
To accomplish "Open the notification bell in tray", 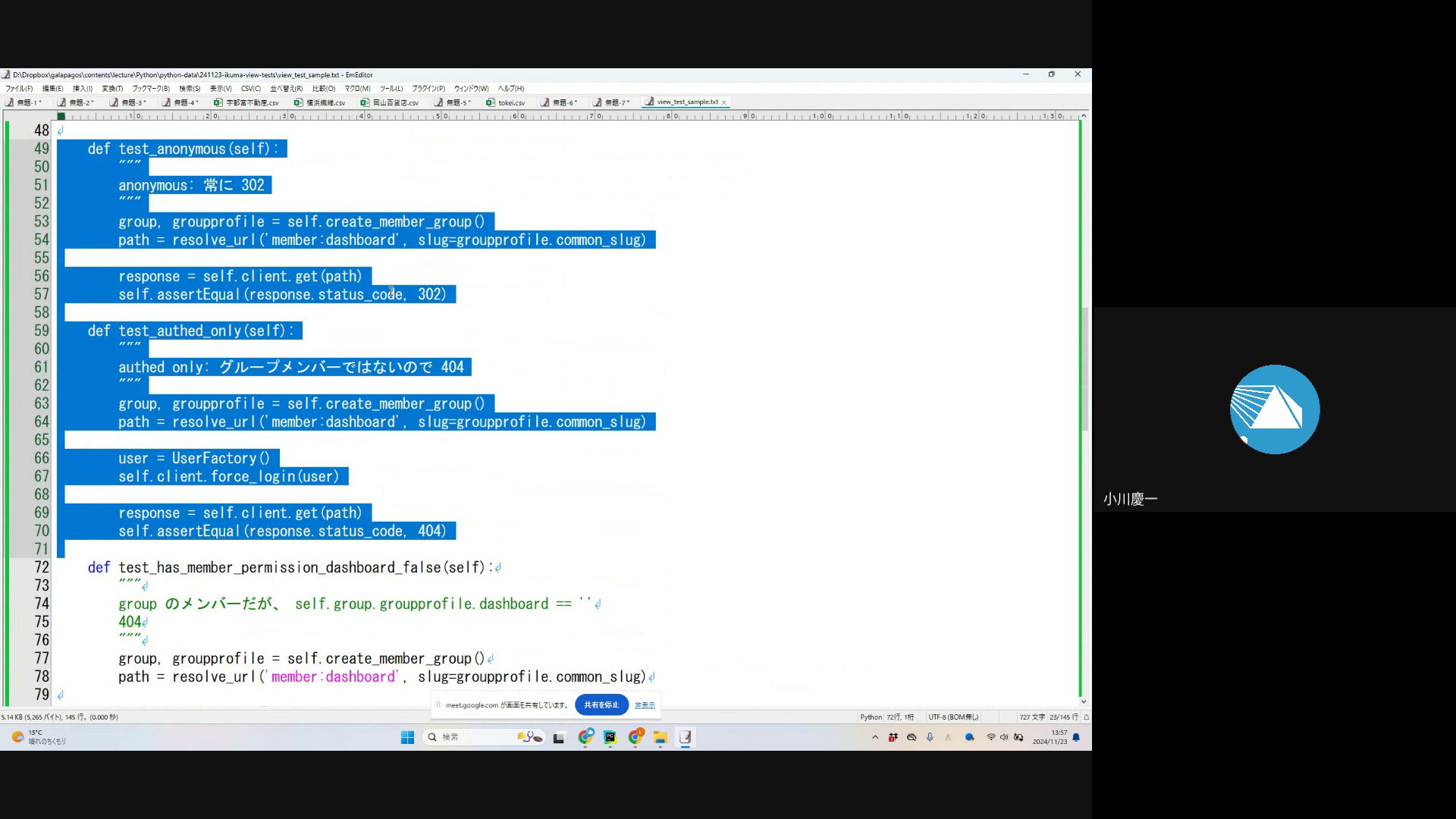I will point(1076,737).
